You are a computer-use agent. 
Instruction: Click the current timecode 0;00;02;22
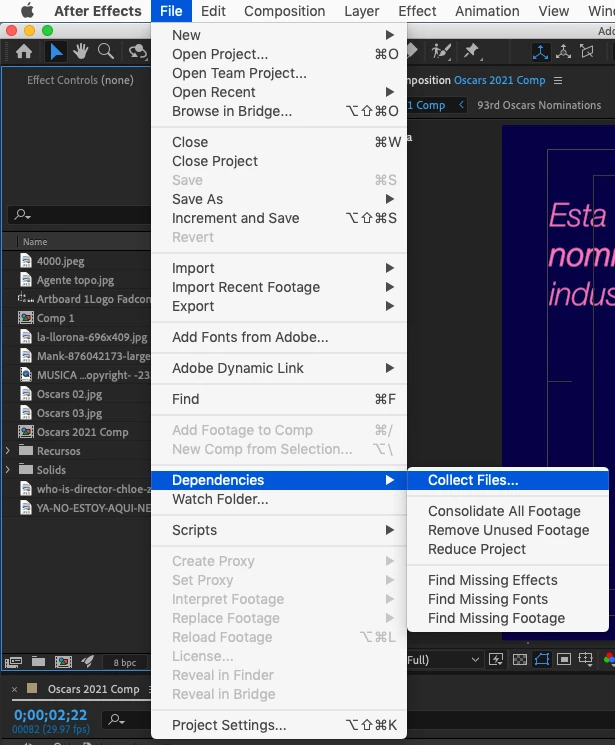coord(50,715)
